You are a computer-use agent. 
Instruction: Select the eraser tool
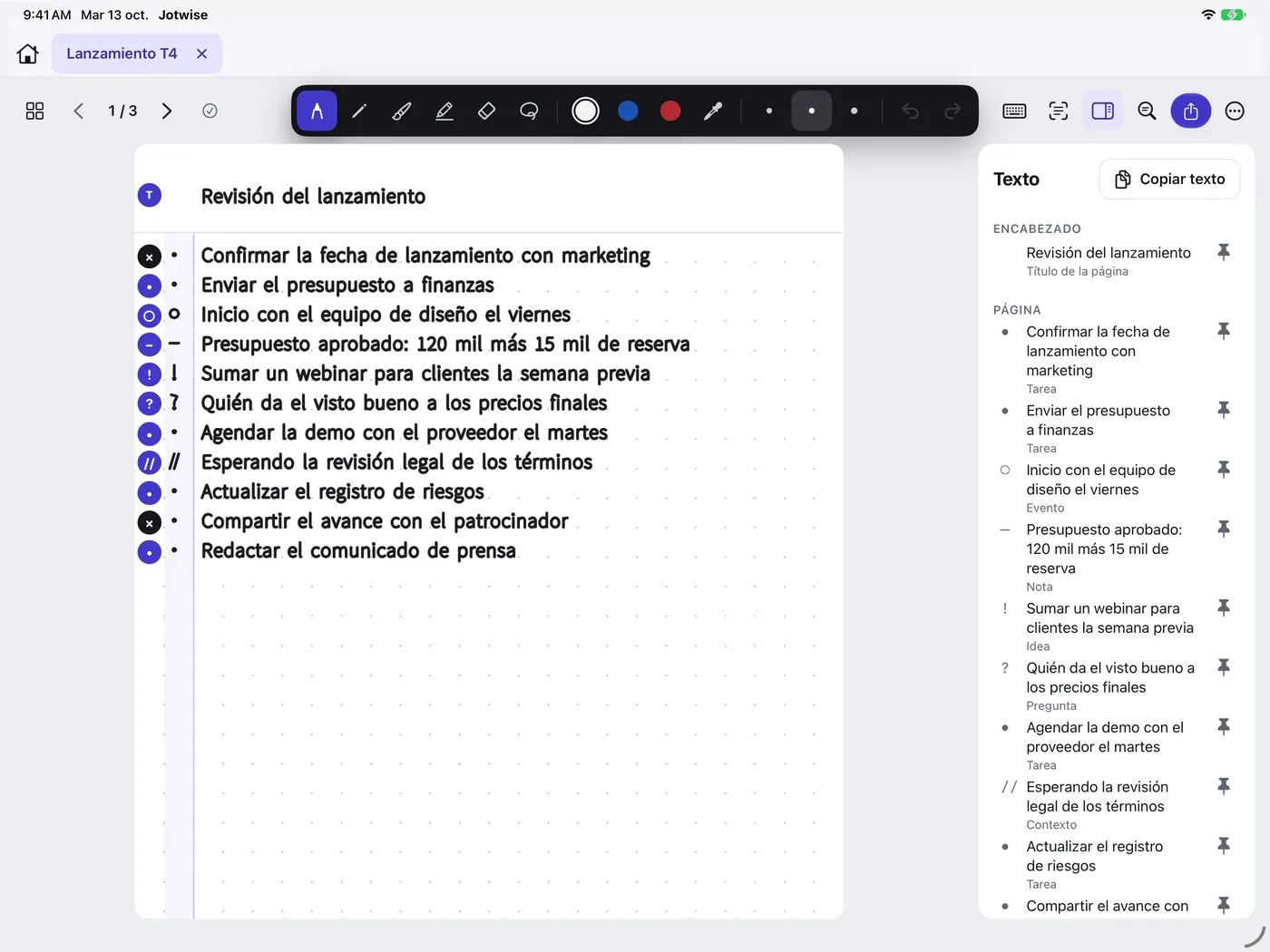(486, 111)
